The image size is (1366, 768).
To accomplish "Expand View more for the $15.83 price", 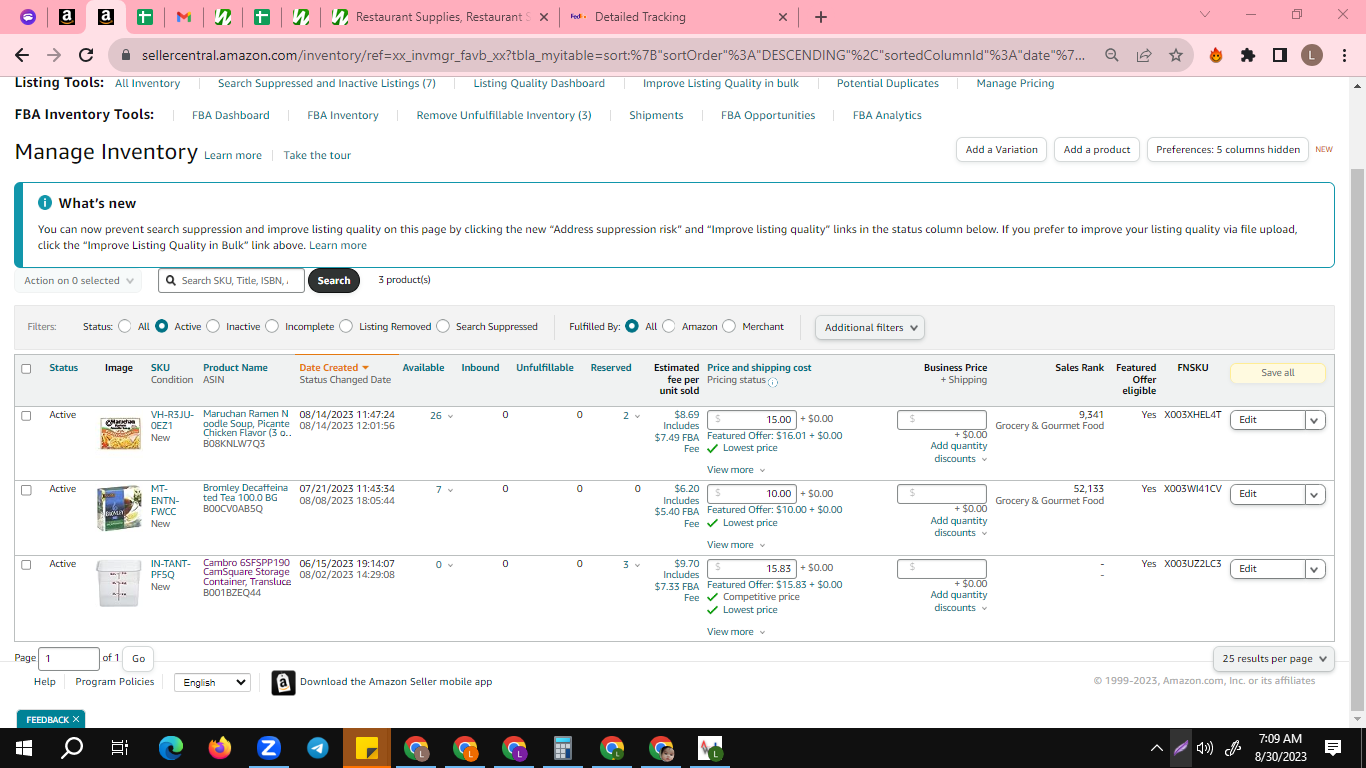I will (x=736, y=632).
